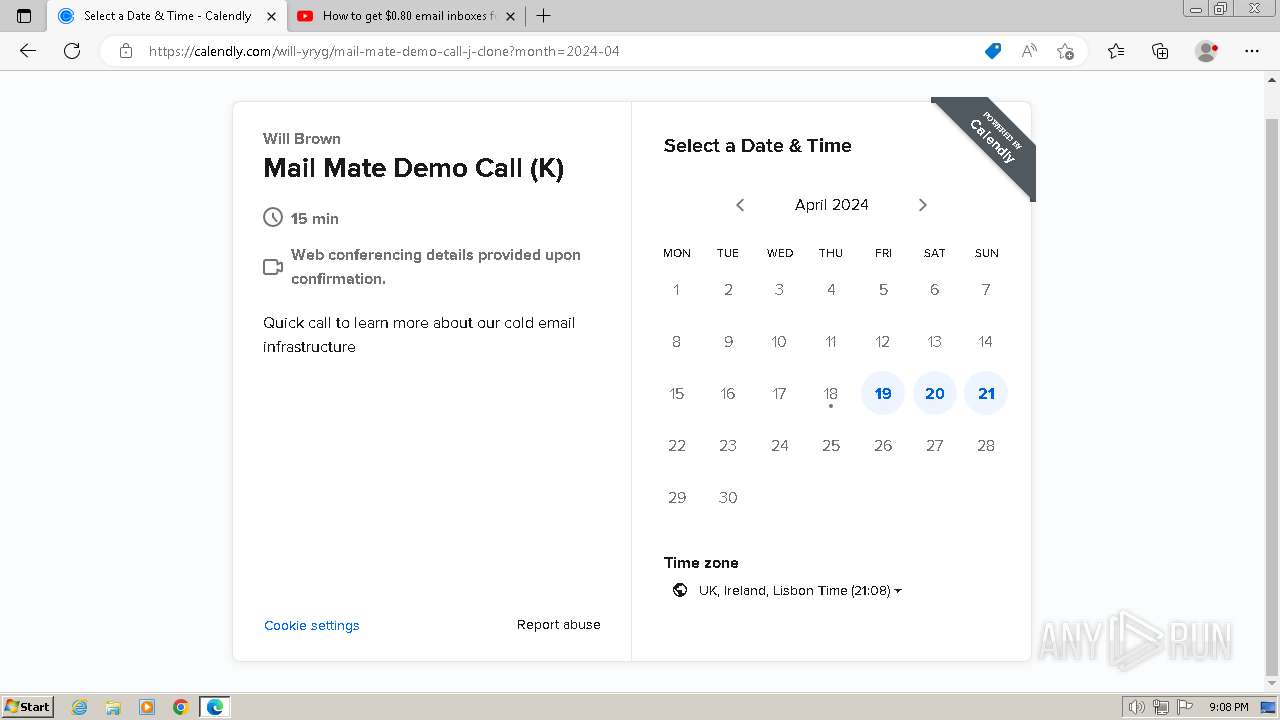1280x720 pixels.
Task: Open media player from taskbar
Action: [147, 707]
